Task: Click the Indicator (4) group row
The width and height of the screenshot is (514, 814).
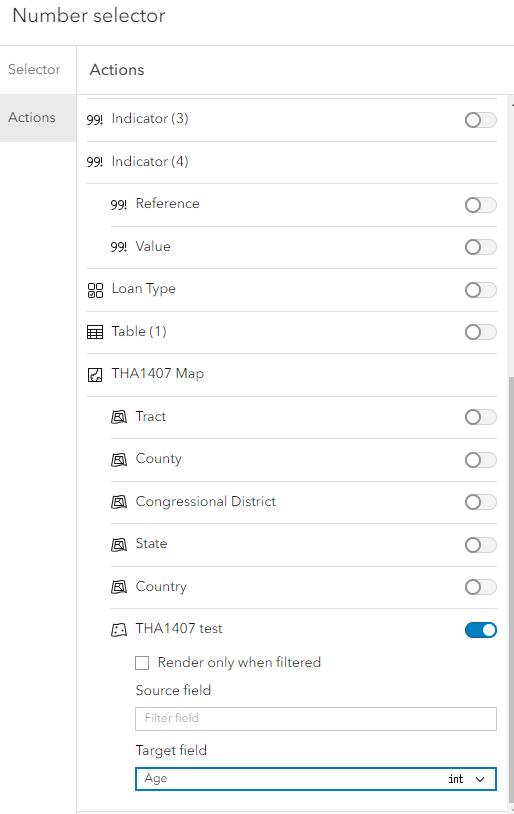Action: click(292, 162)
